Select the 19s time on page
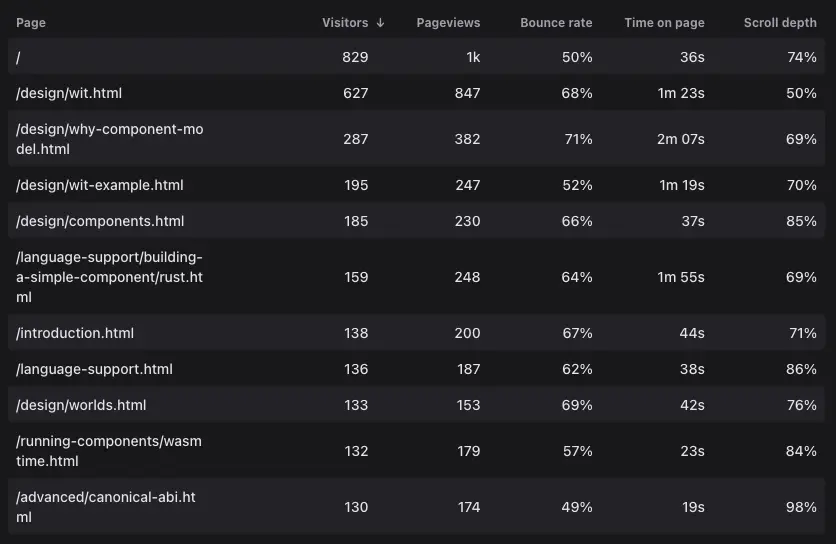The width and height of the screenshot is (836, 544). (693, 507)
